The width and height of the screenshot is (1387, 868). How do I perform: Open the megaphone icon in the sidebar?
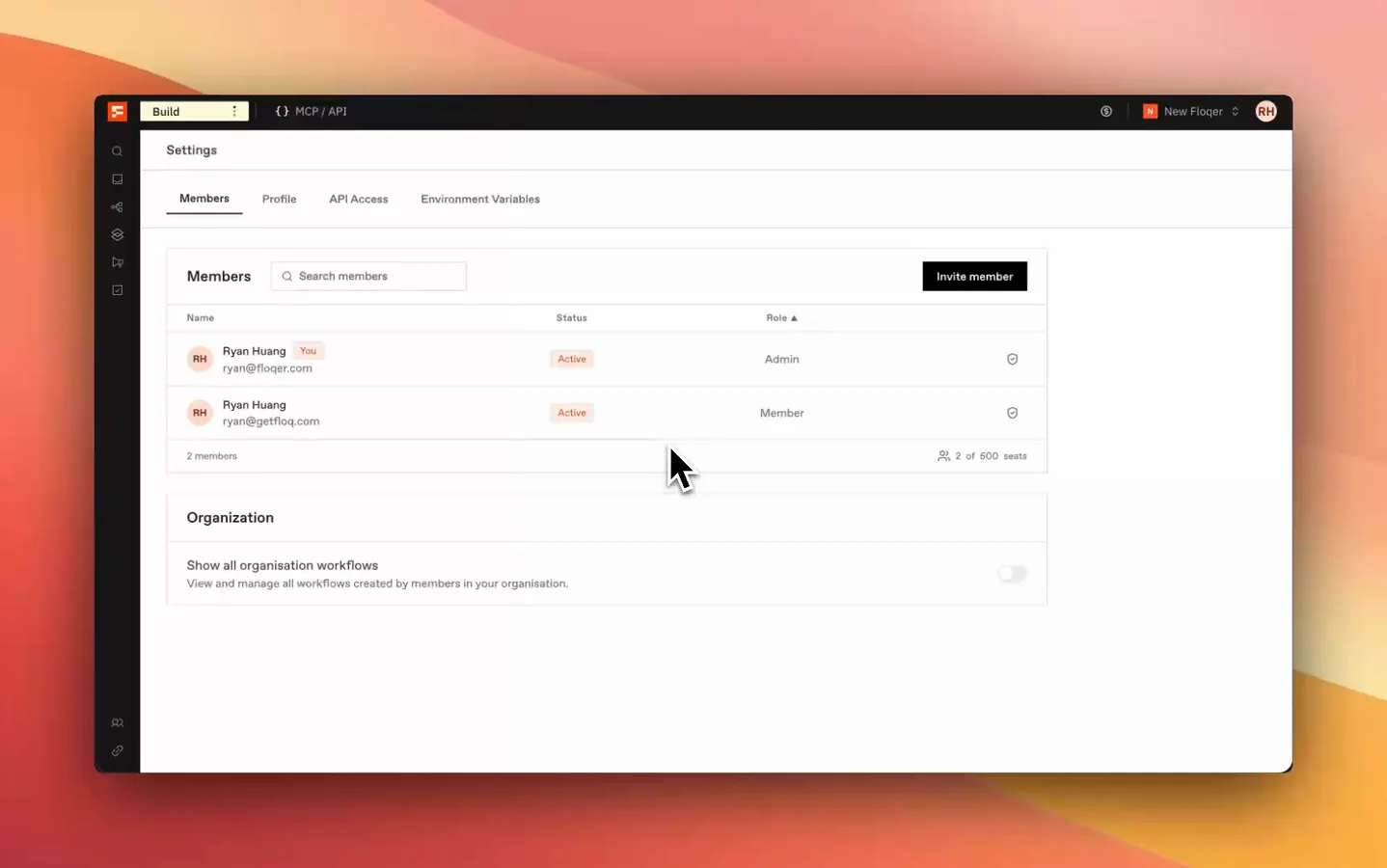(118, 262)
